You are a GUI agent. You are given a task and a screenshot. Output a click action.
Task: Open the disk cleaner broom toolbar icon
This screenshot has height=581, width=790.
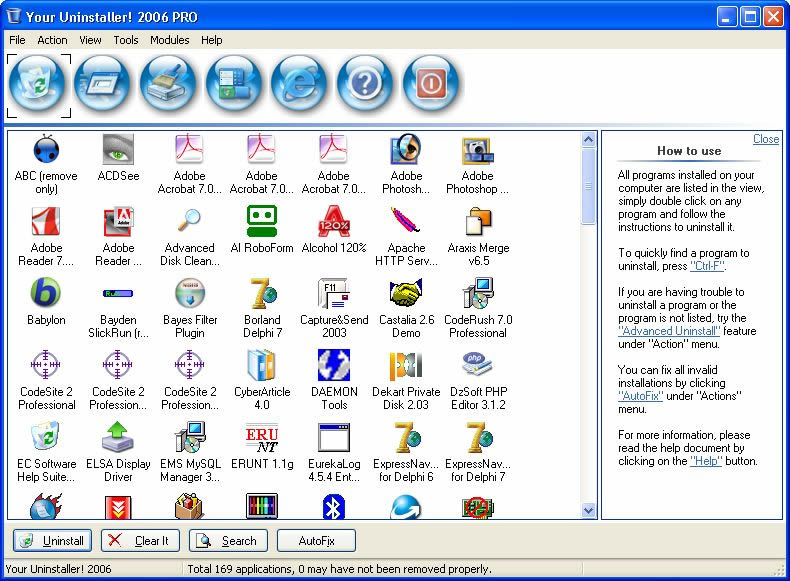pyautogui.click(x=168, y=84)
